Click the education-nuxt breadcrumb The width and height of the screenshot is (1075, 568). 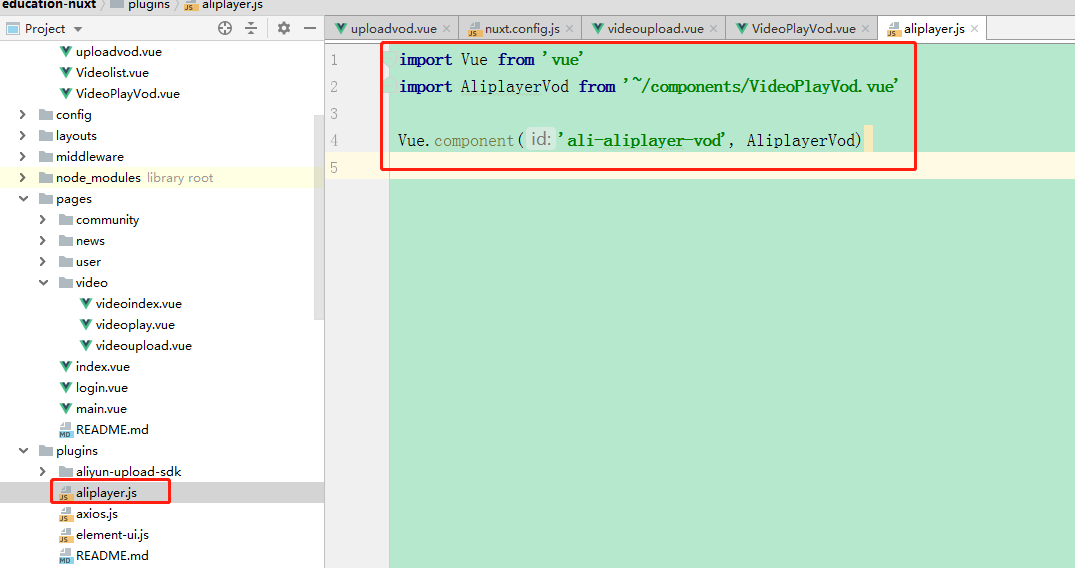(x=49, y=5)
